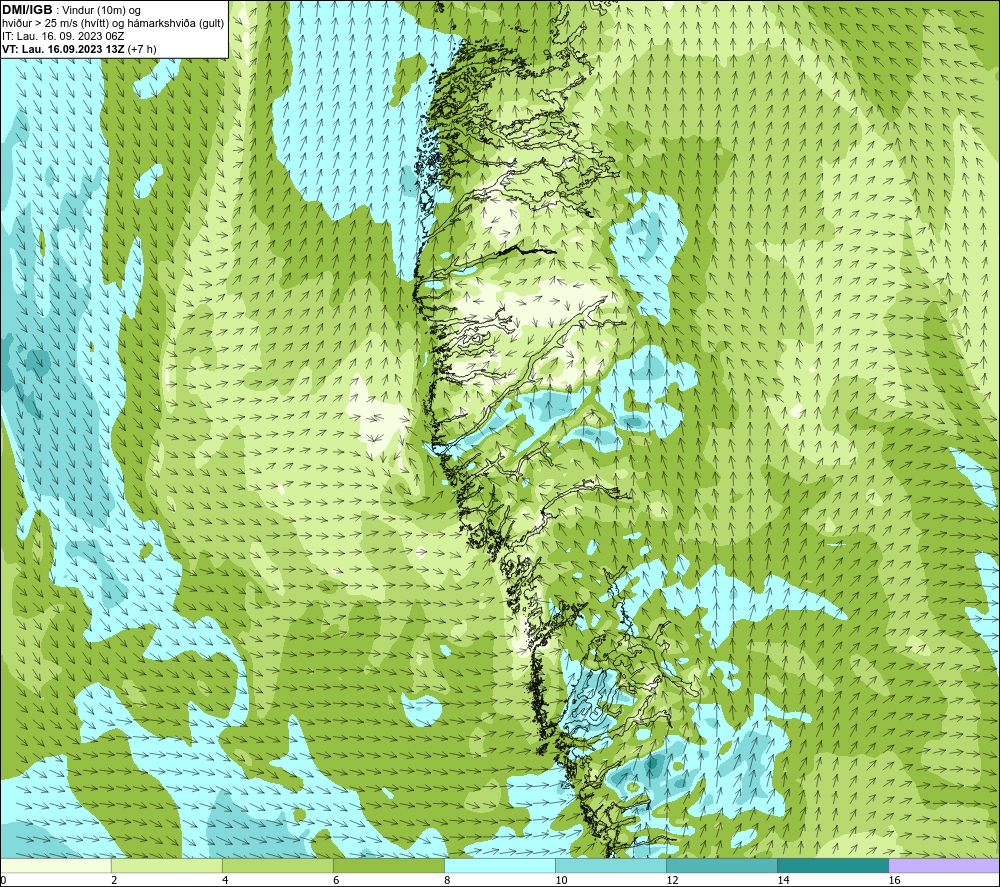Viewport: 1000px width, 887px height.
Task: Click the scale label "16"
Action: pos(893,880)
